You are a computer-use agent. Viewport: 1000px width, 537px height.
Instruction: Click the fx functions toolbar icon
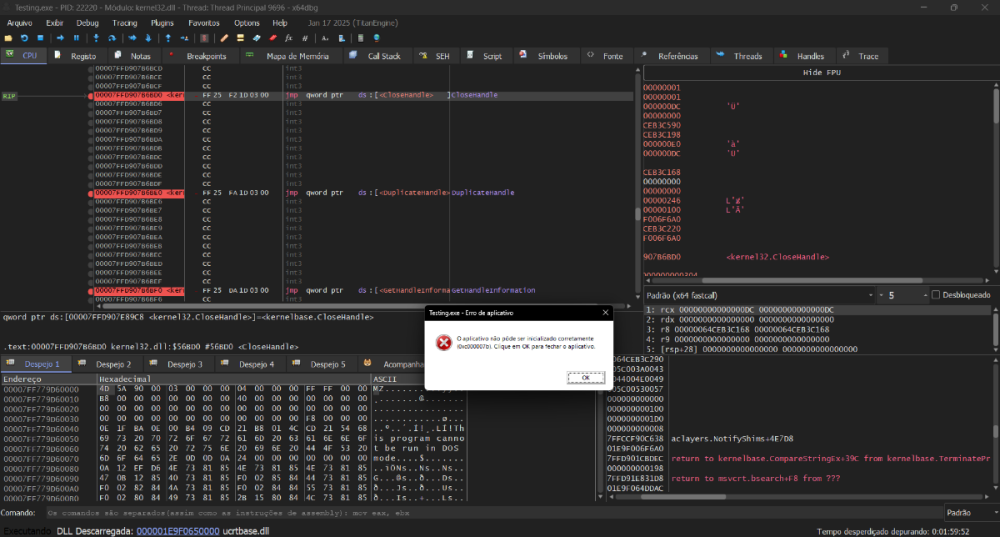289,38
